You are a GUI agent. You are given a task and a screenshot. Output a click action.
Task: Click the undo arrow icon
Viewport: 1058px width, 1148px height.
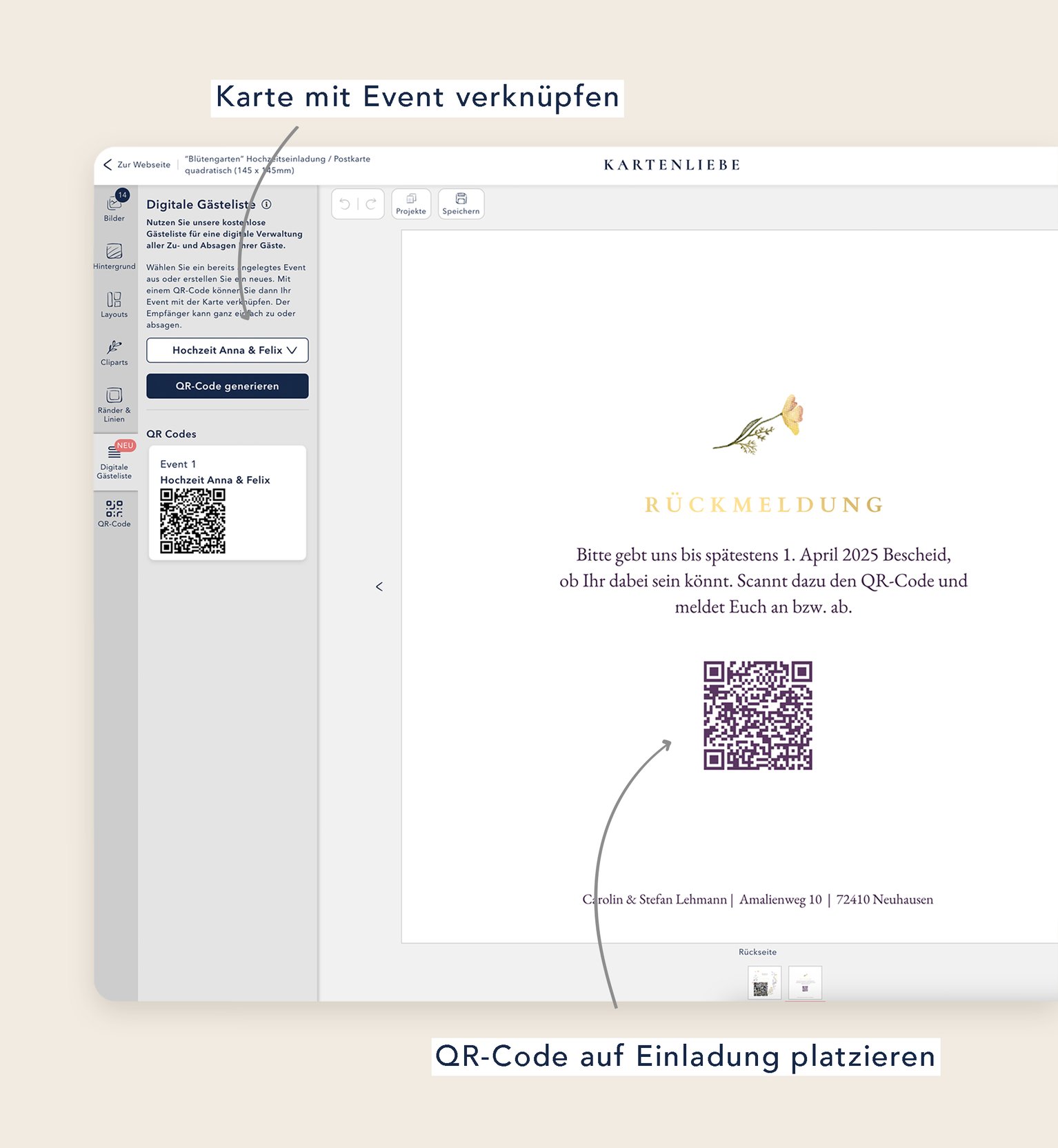[345, 204]
